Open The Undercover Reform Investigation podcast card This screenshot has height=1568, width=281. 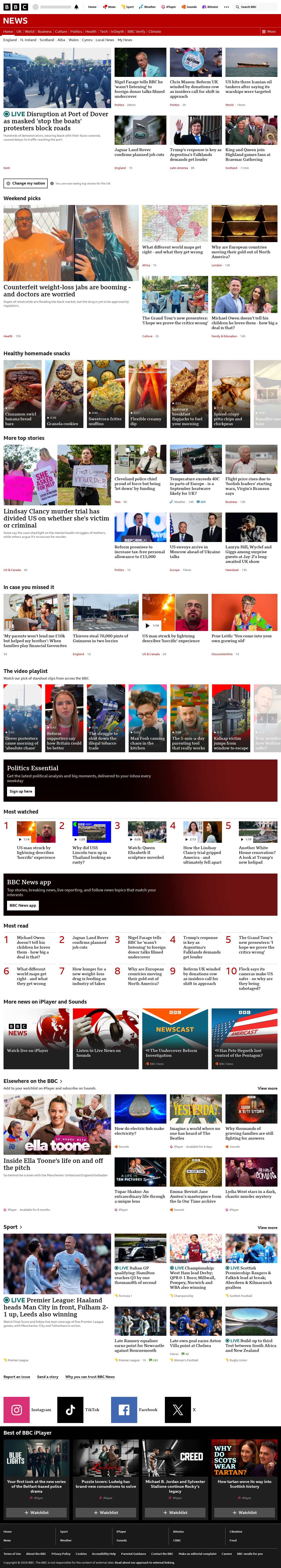point(175,1039)
